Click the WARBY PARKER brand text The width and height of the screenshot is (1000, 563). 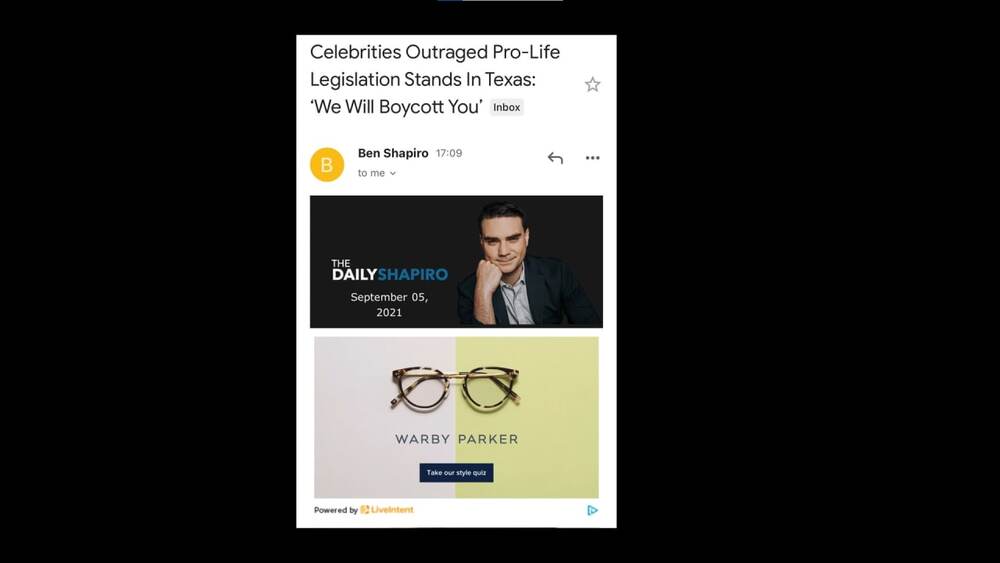[456, 439]
